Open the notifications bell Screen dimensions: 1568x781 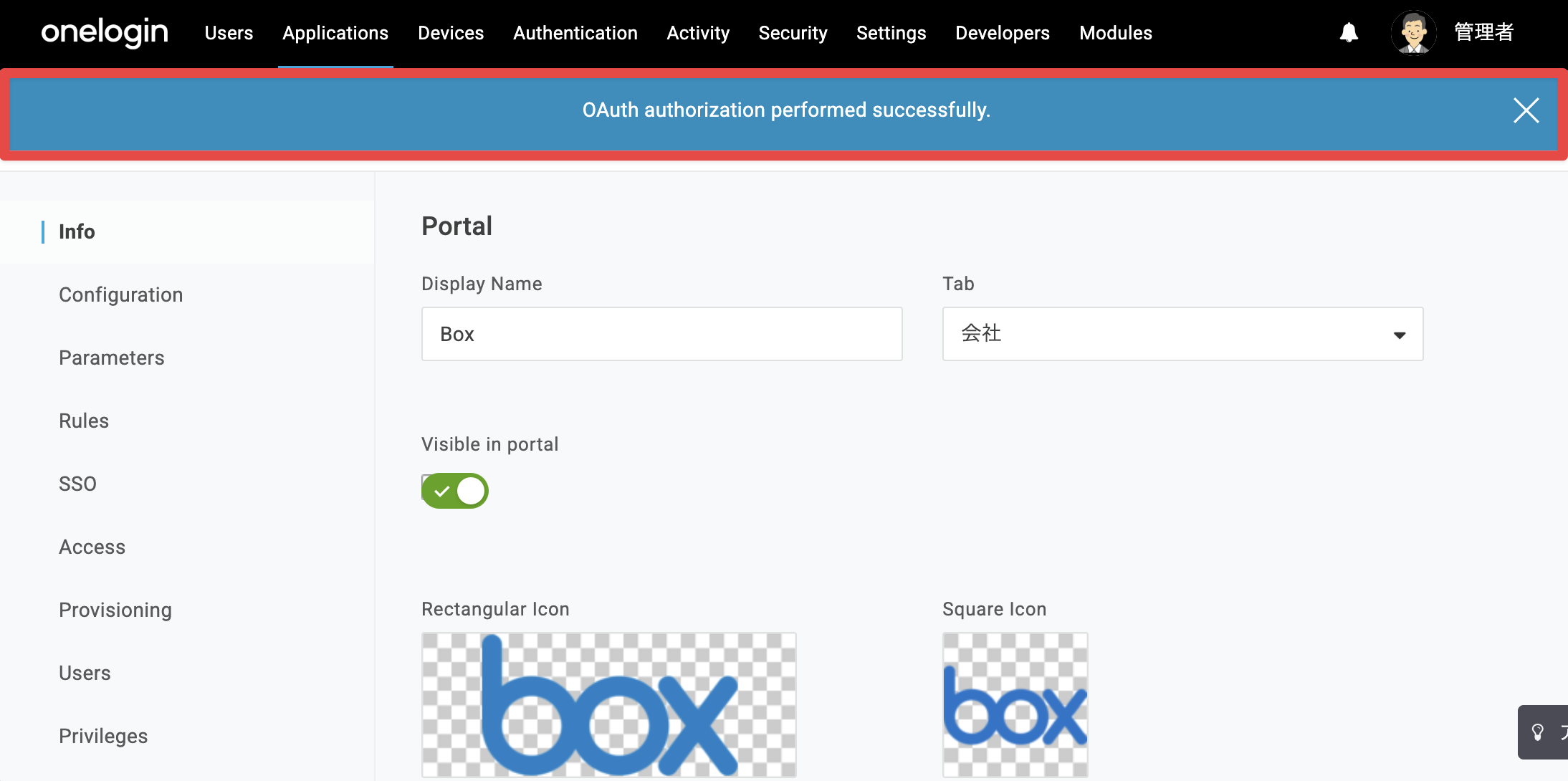1349,32
